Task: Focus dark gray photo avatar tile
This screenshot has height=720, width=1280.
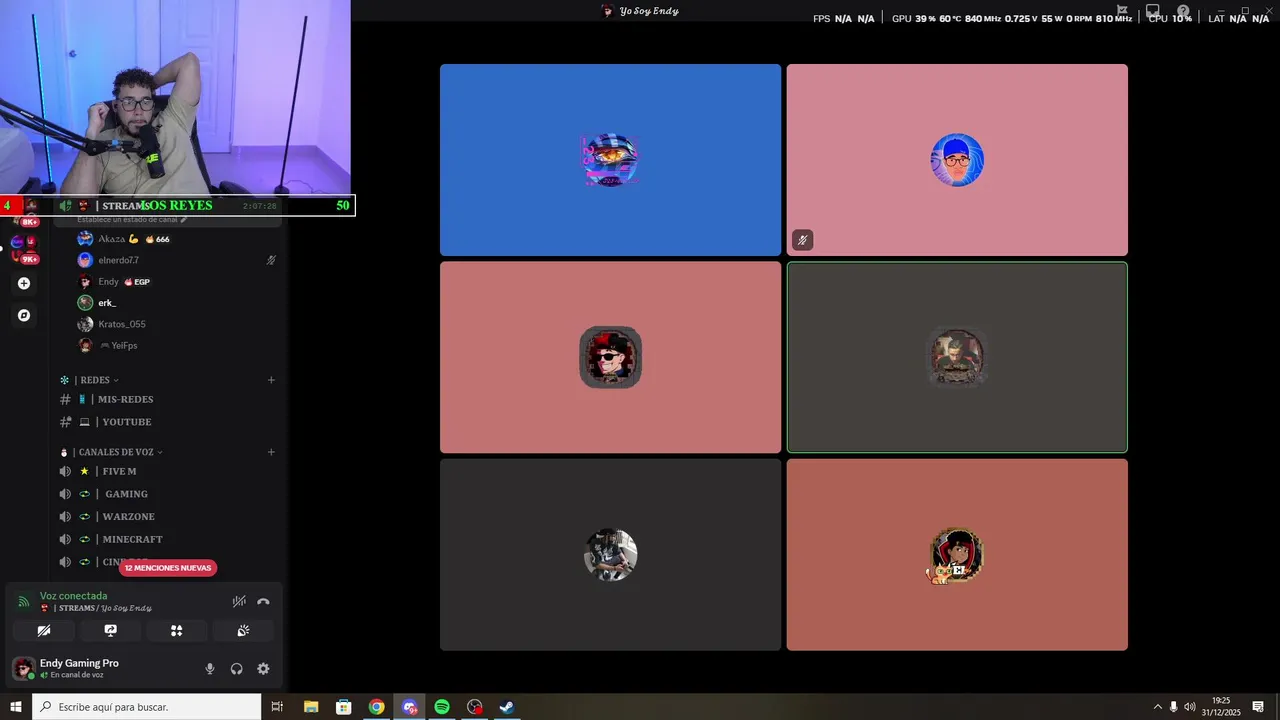Action: pos(610,554)
